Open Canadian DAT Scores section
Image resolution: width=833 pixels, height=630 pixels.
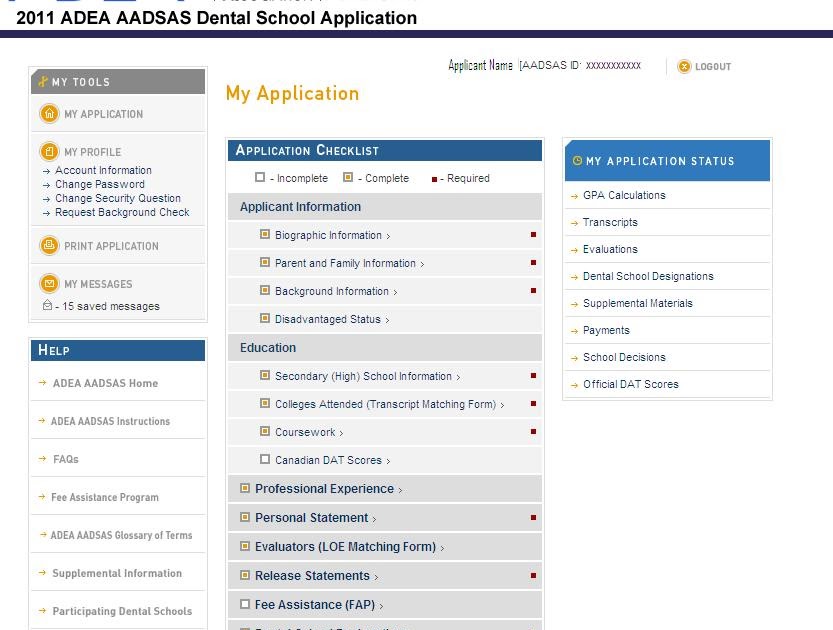pyautogui.click(x=328, y=460)
